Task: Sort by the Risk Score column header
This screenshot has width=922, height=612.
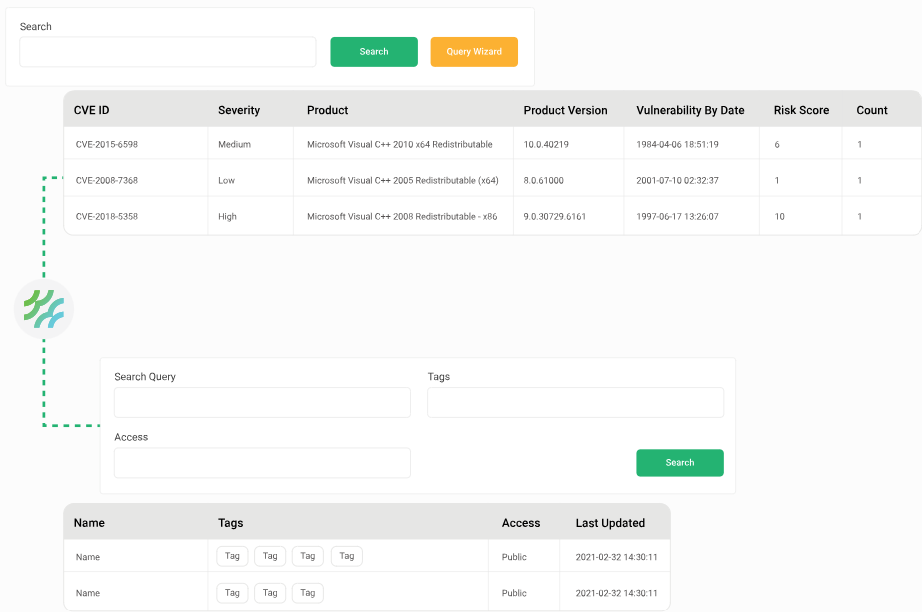Action: (801, 110)
